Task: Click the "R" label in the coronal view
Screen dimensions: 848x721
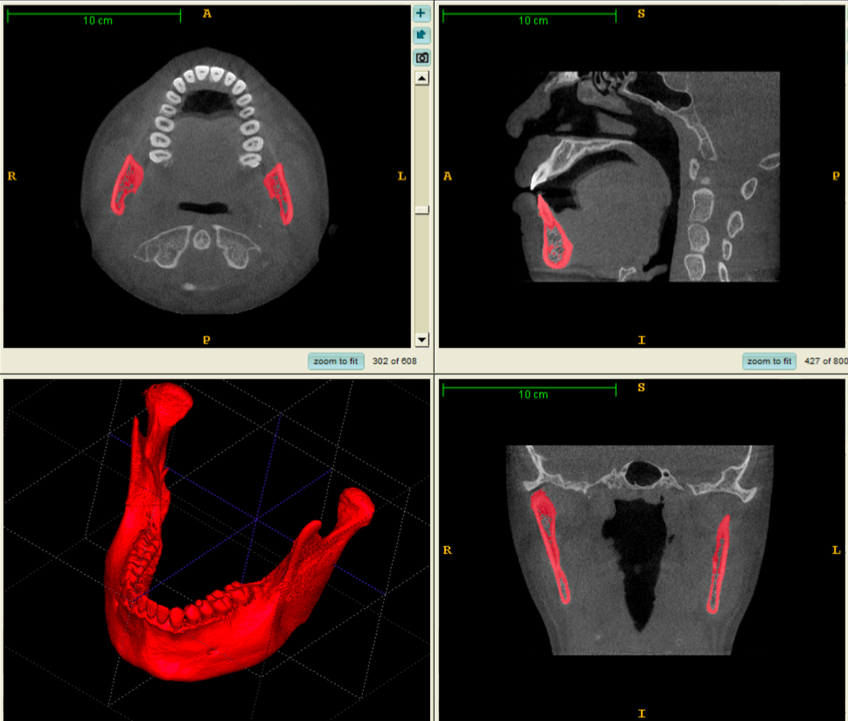Action: tap(447, 550)
